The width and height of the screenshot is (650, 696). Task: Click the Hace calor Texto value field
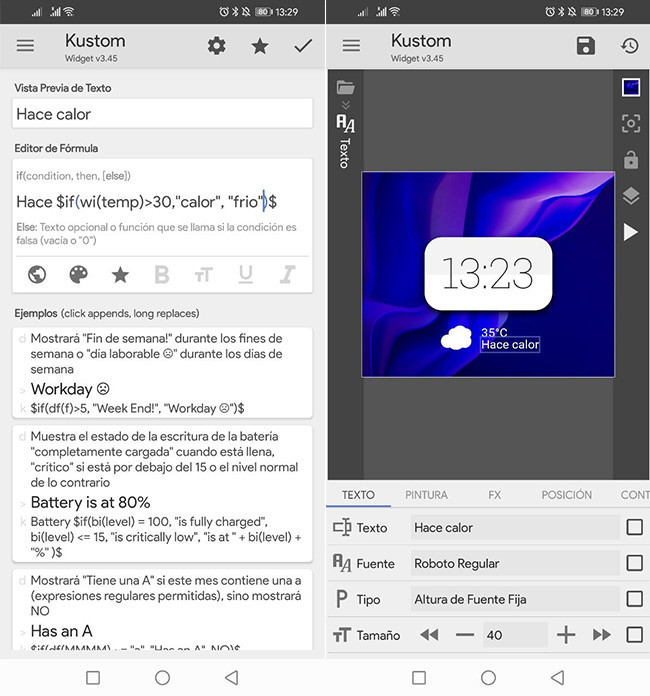(514, 527)
